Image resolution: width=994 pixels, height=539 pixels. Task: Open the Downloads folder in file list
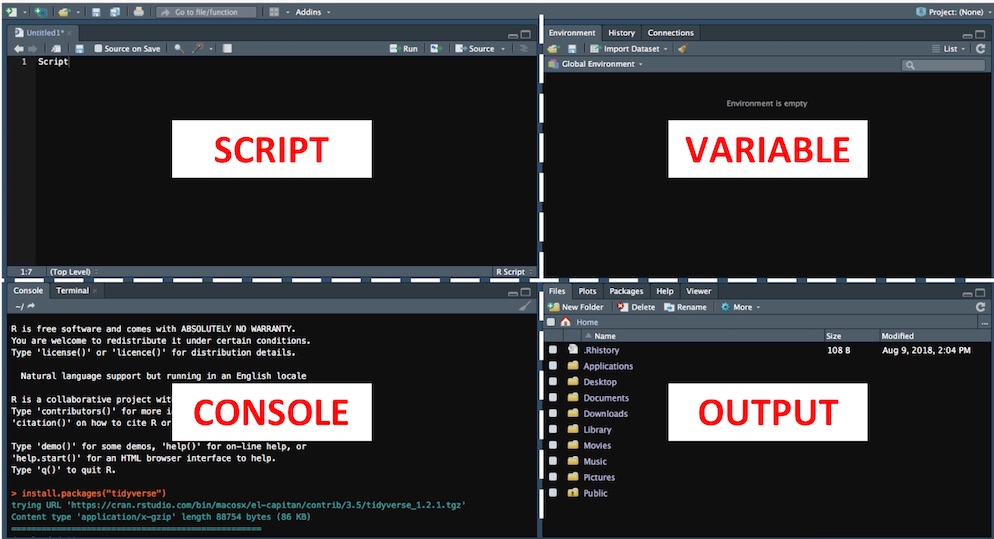605,414
